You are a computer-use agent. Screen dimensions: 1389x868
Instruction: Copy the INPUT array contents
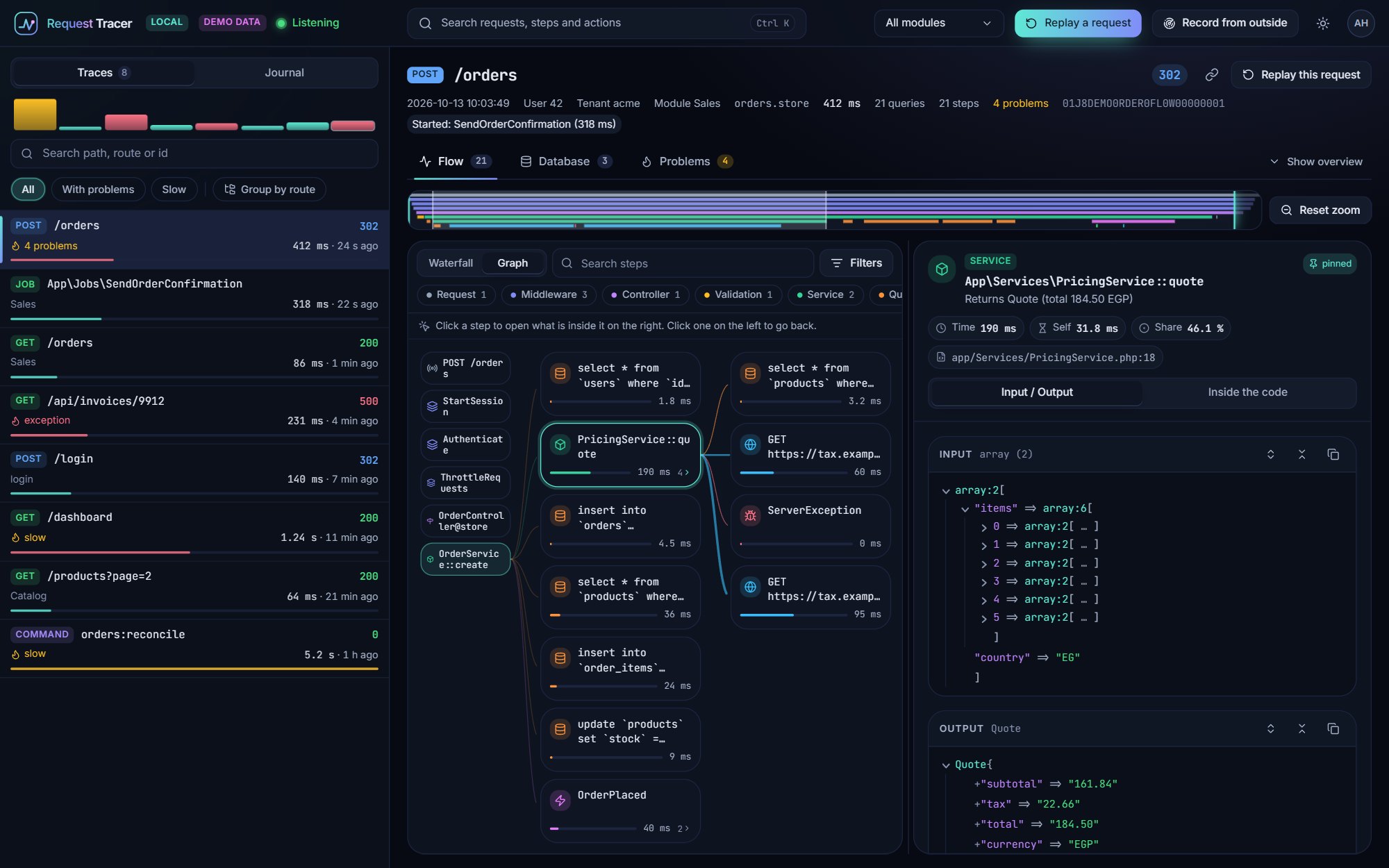1333,454
